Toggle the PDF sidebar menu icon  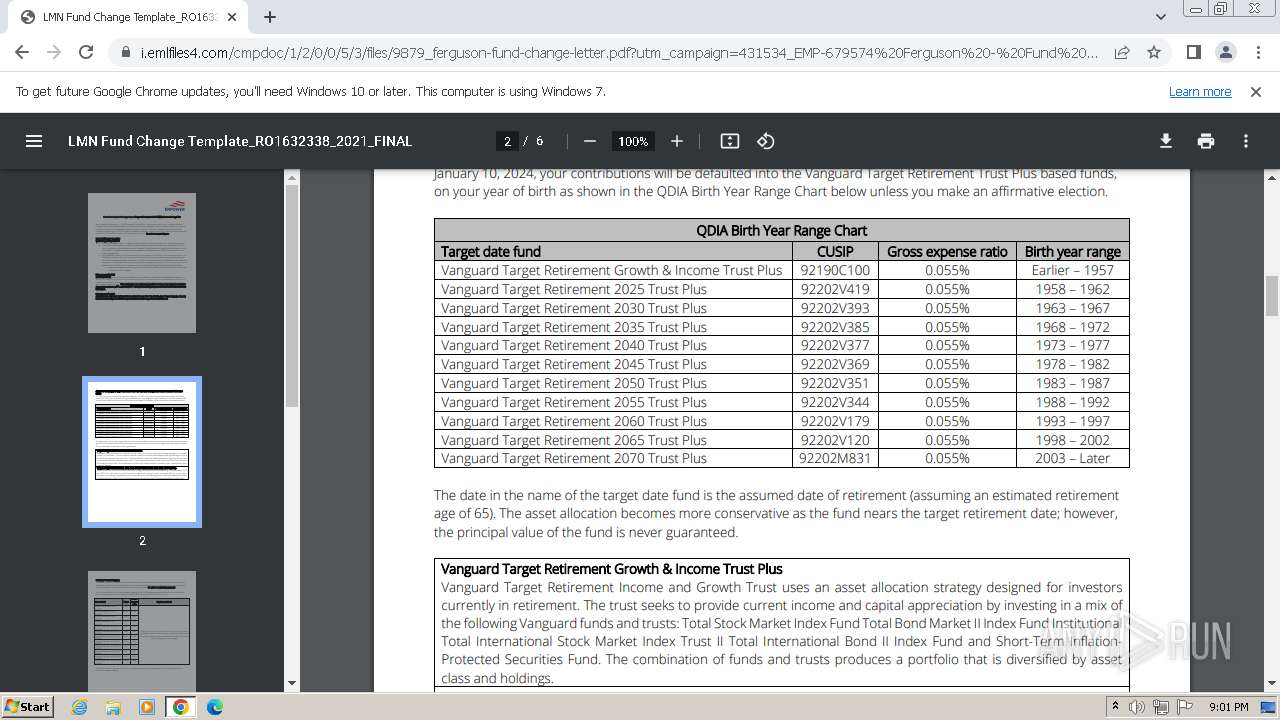coord(34,141)
